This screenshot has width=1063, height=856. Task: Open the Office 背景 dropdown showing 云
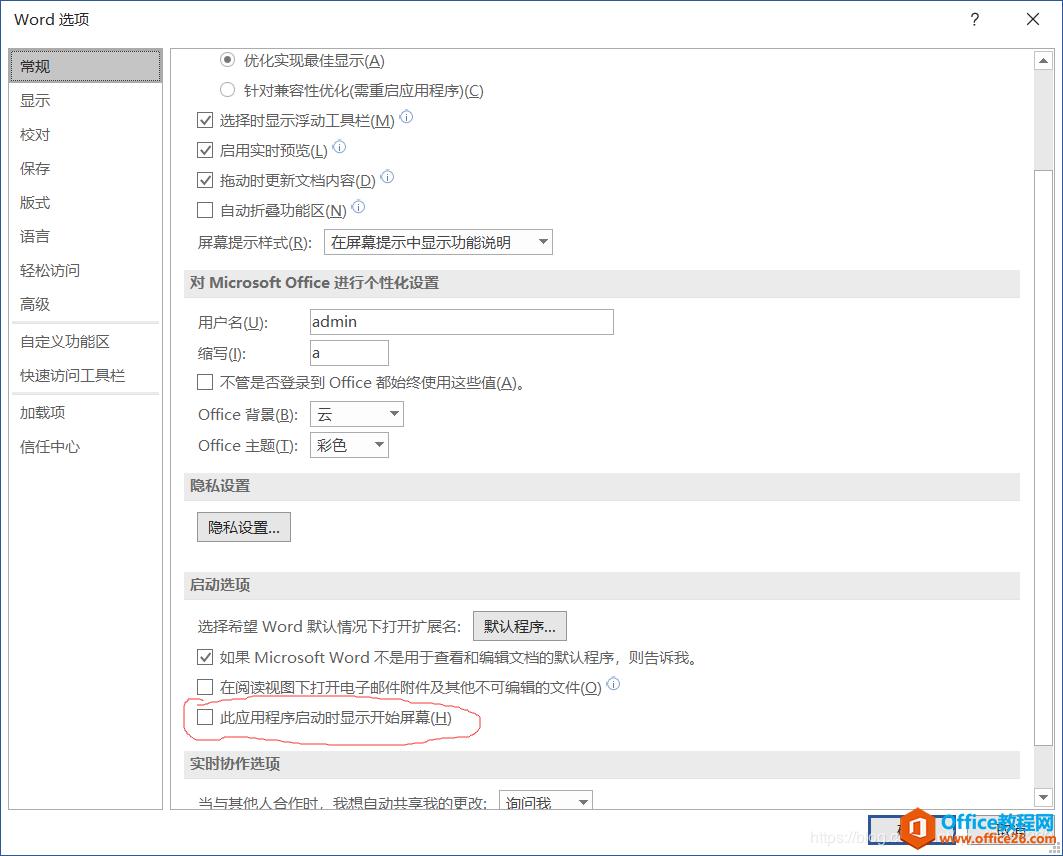tap(356, 413)
